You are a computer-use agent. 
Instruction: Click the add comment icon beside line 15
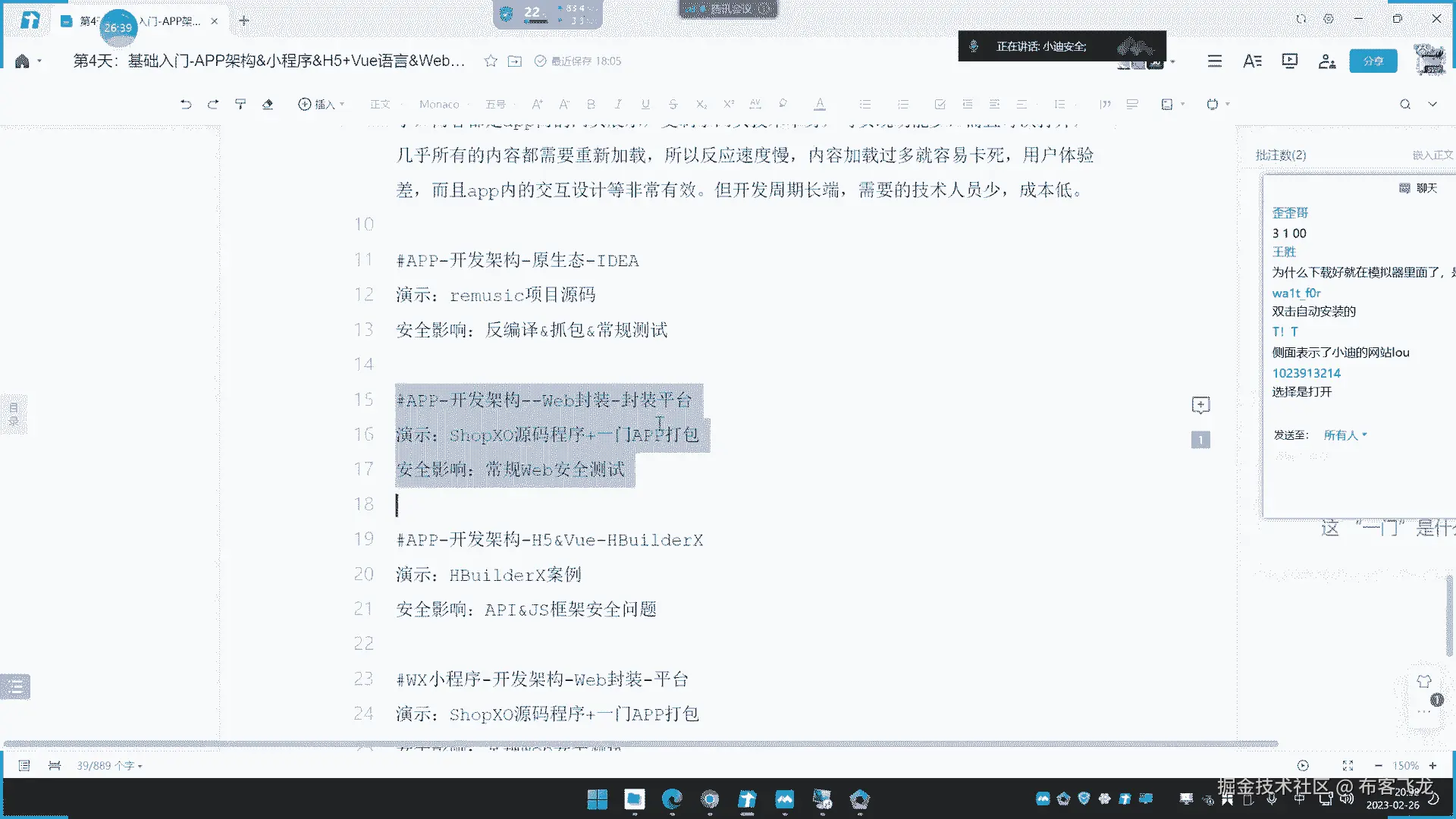coord(1200,405)
